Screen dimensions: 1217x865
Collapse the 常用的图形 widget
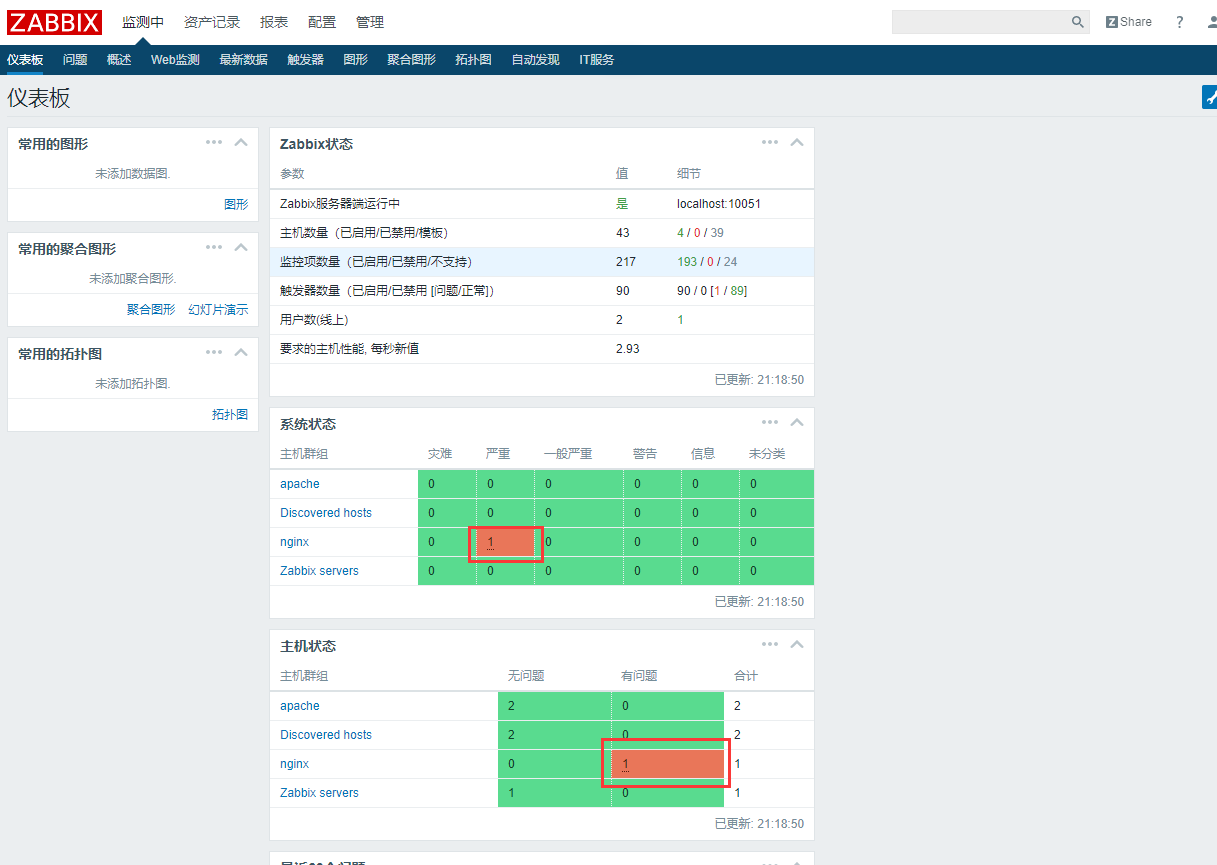pos(241,142)
